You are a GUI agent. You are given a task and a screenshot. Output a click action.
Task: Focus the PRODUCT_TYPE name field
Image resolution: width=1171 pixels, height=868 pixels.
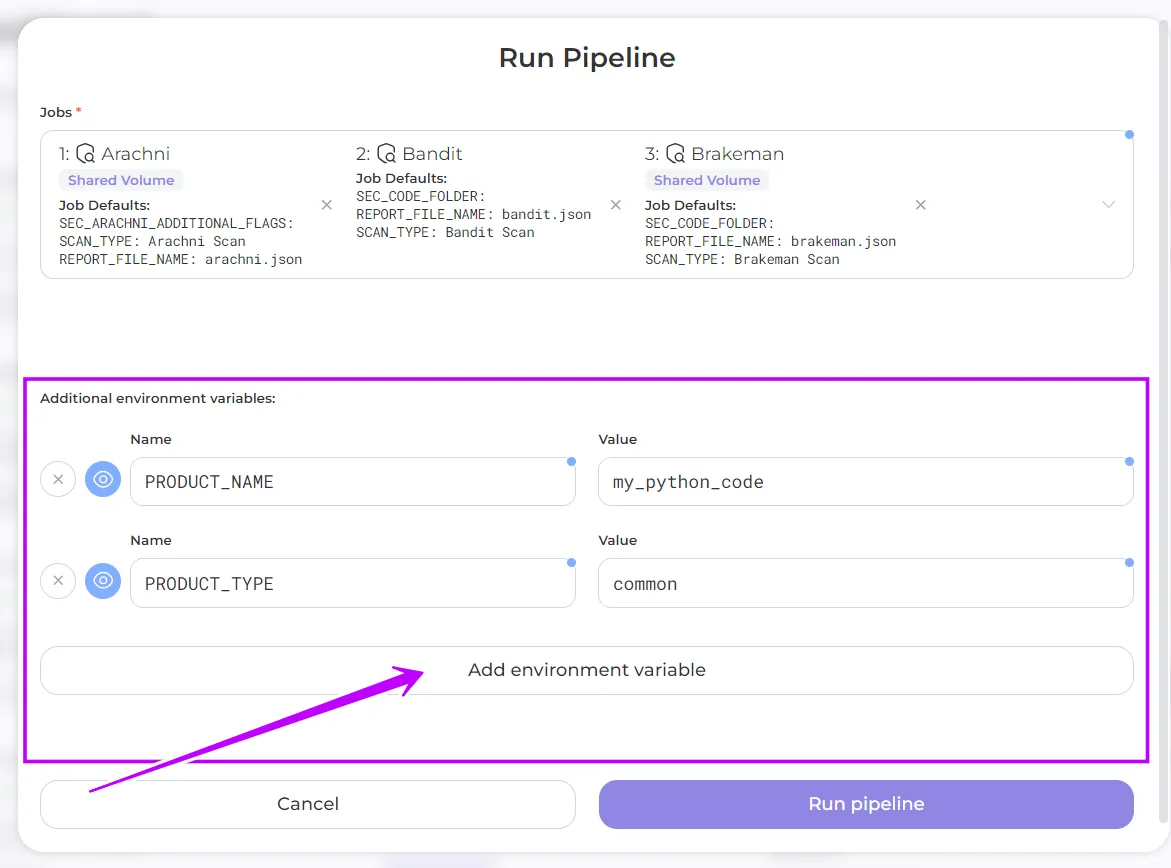pos(352,583)
